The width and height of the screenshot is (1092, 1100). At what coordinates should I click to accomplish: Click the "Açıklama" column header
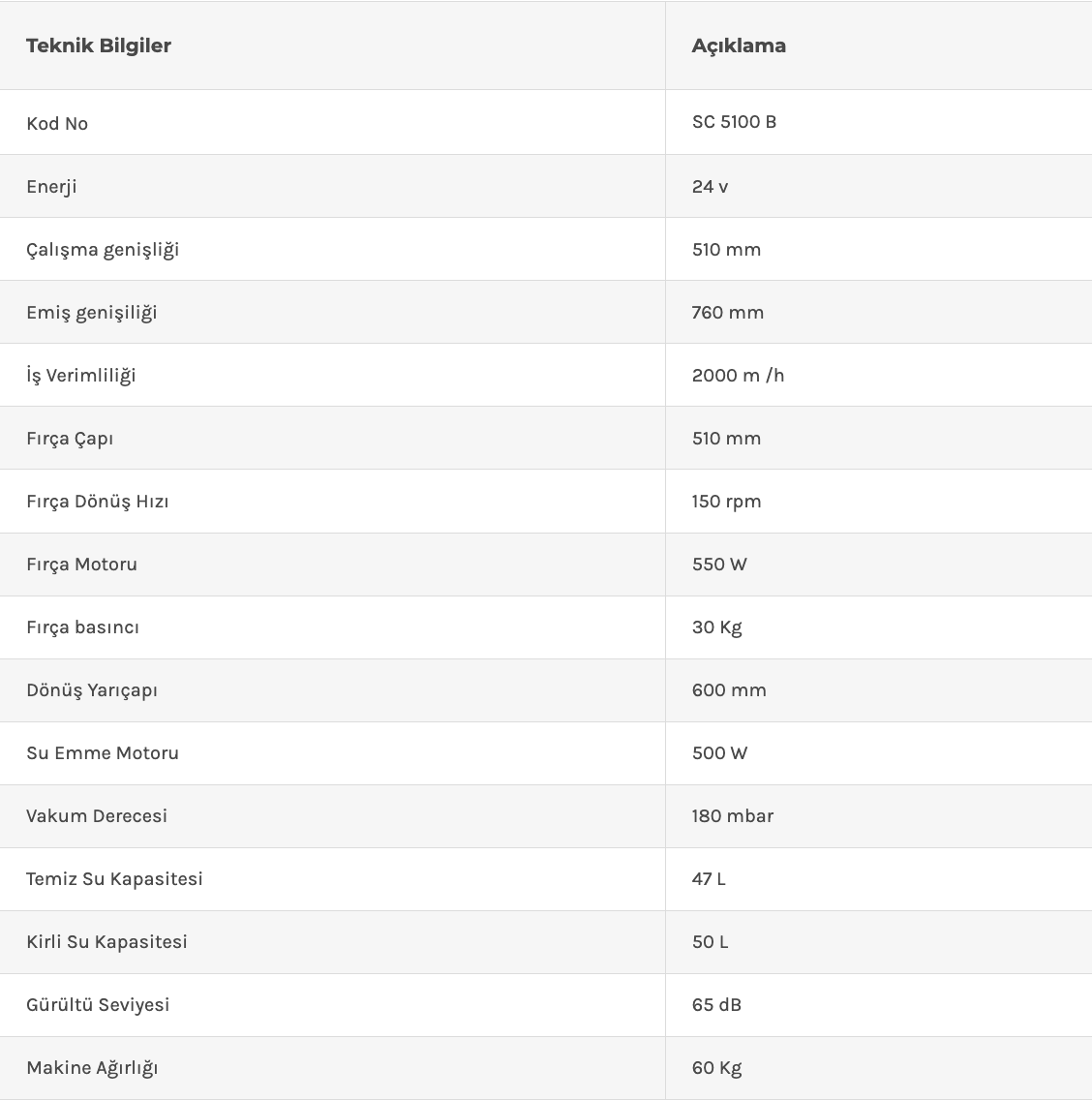click(x=739, y=46)
